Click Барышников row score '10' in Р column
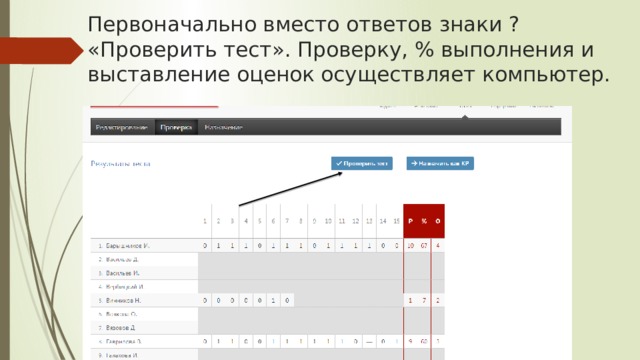 (410, 246)
